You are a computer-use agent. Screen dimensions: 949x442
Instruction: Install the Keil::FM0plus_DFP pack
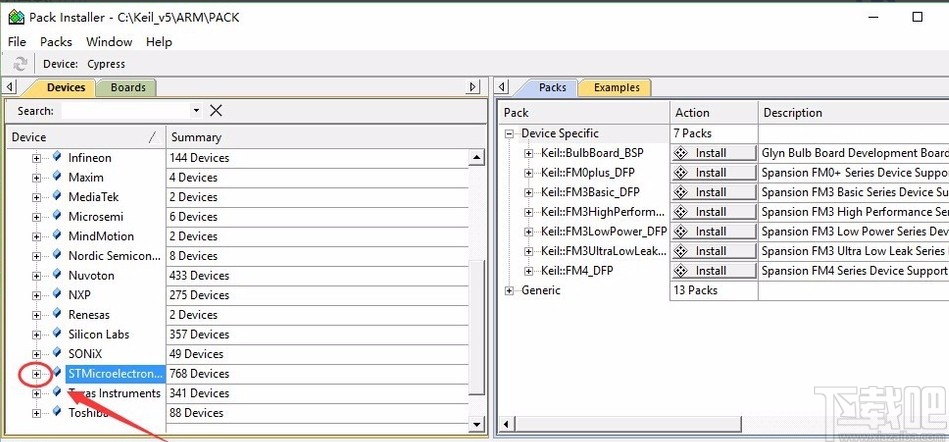click(x=714, y=173)
